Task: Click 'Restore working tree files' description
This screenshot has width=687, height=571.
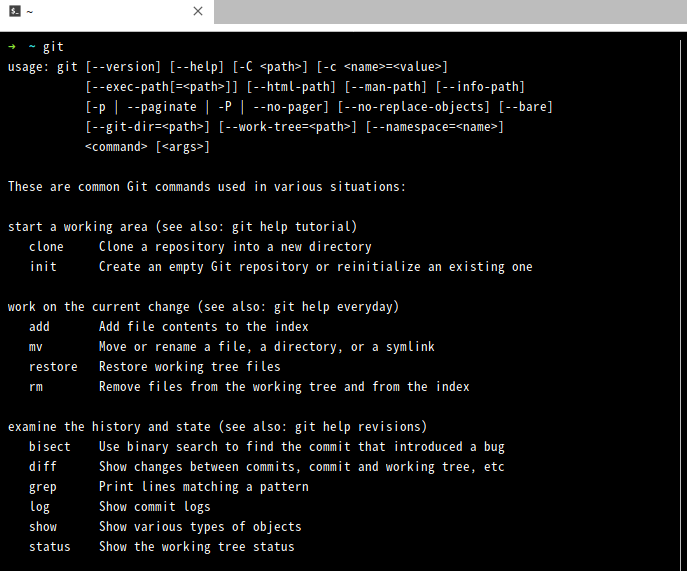Action: pyautogui.click(x=190, y=367)
